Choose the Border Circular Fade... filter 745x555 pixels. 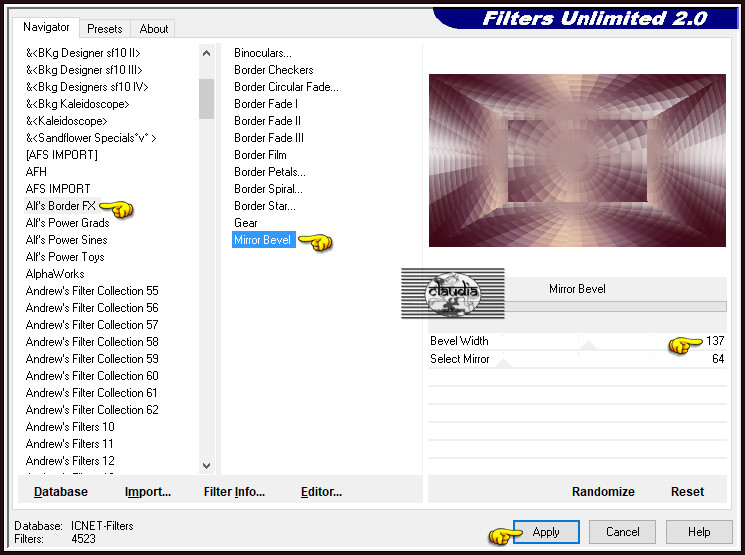tap(287, 87)
